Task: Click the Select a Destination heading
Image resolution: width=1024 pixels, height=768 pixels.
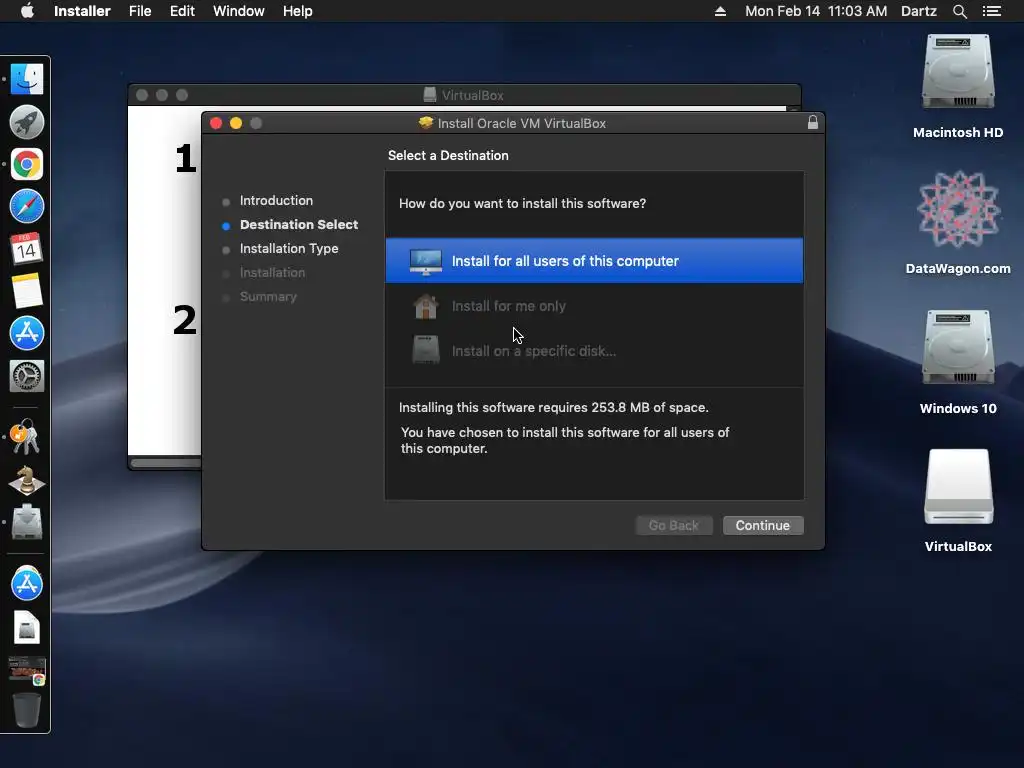Action: (x=448, y=155)
